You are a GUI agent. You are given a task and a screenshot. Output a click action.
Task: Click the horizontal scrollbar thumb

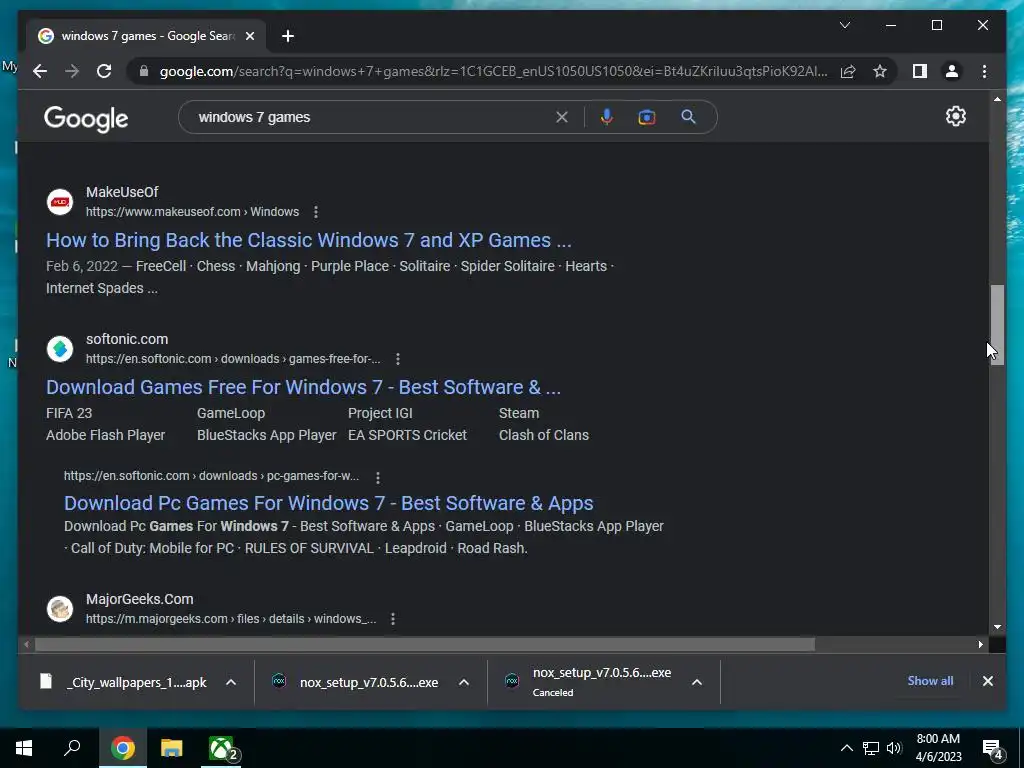pyautogui.click(x=424, y=645)
